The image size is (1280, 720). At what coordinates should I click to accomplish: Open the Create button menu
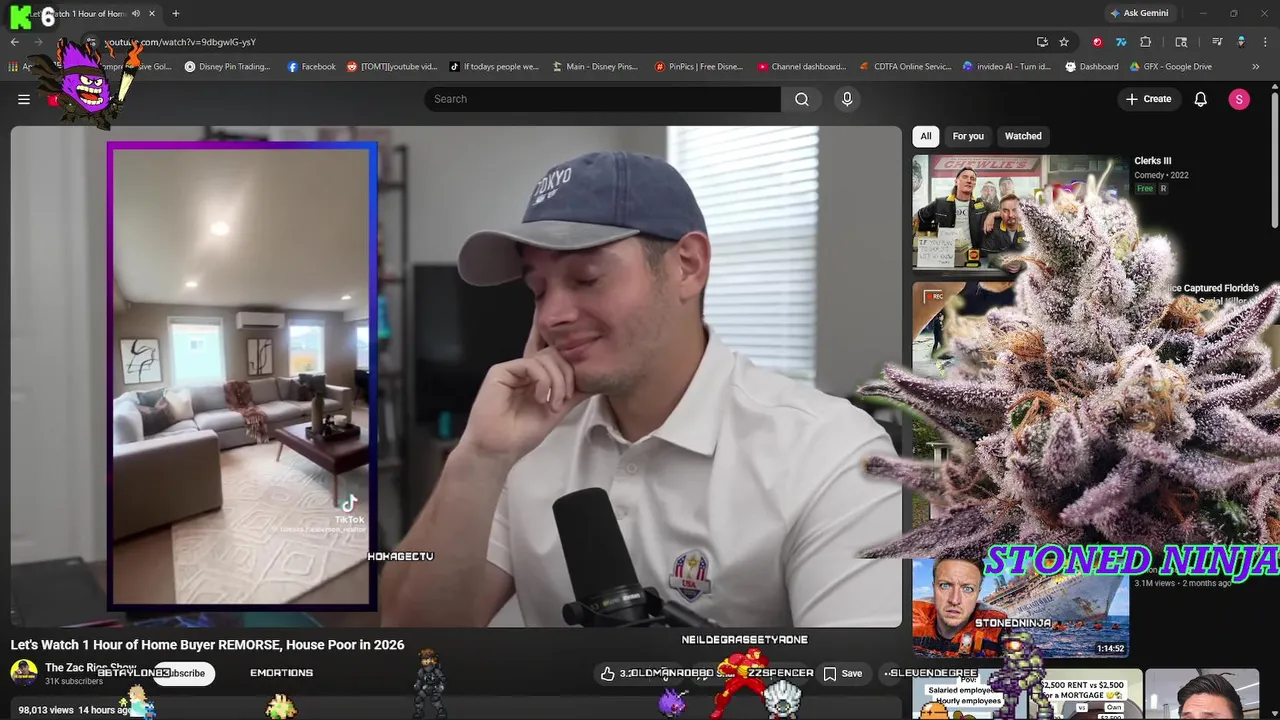(1148, 99)
